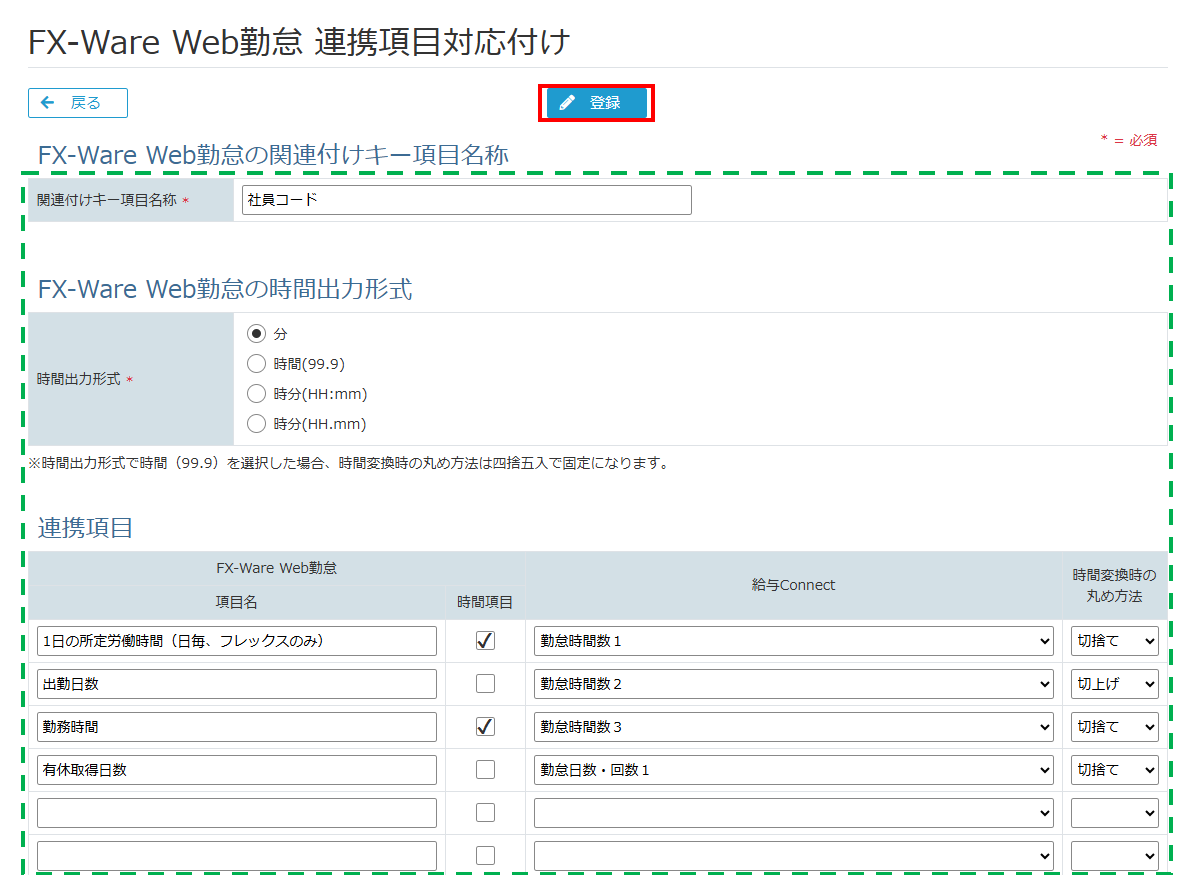The height and width of the screenshot is (875, 1196).
Task: Check the 時間項目 box for 有休取得日数
Action: 485,769
